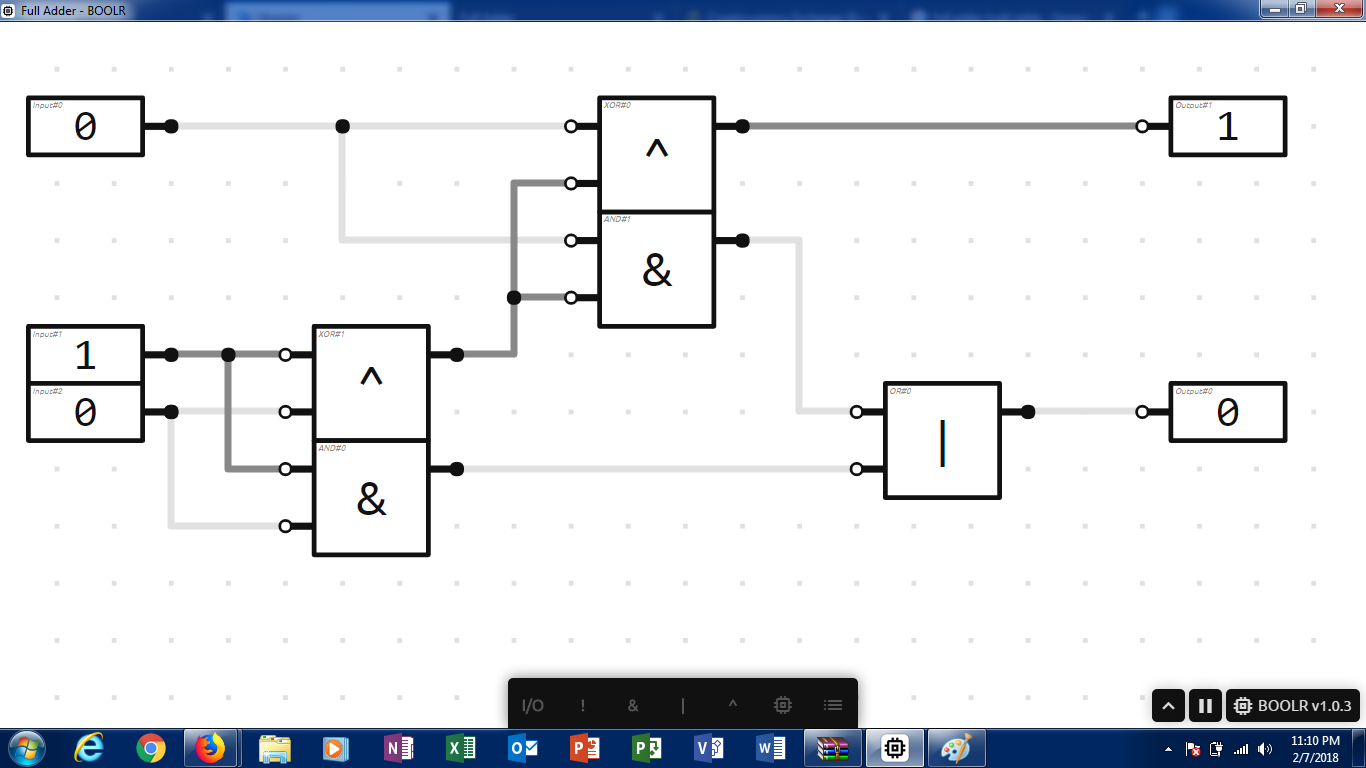Open the custom chip component tool
The height and width of the screenshot is (768, 1366).
pos(783,705)
